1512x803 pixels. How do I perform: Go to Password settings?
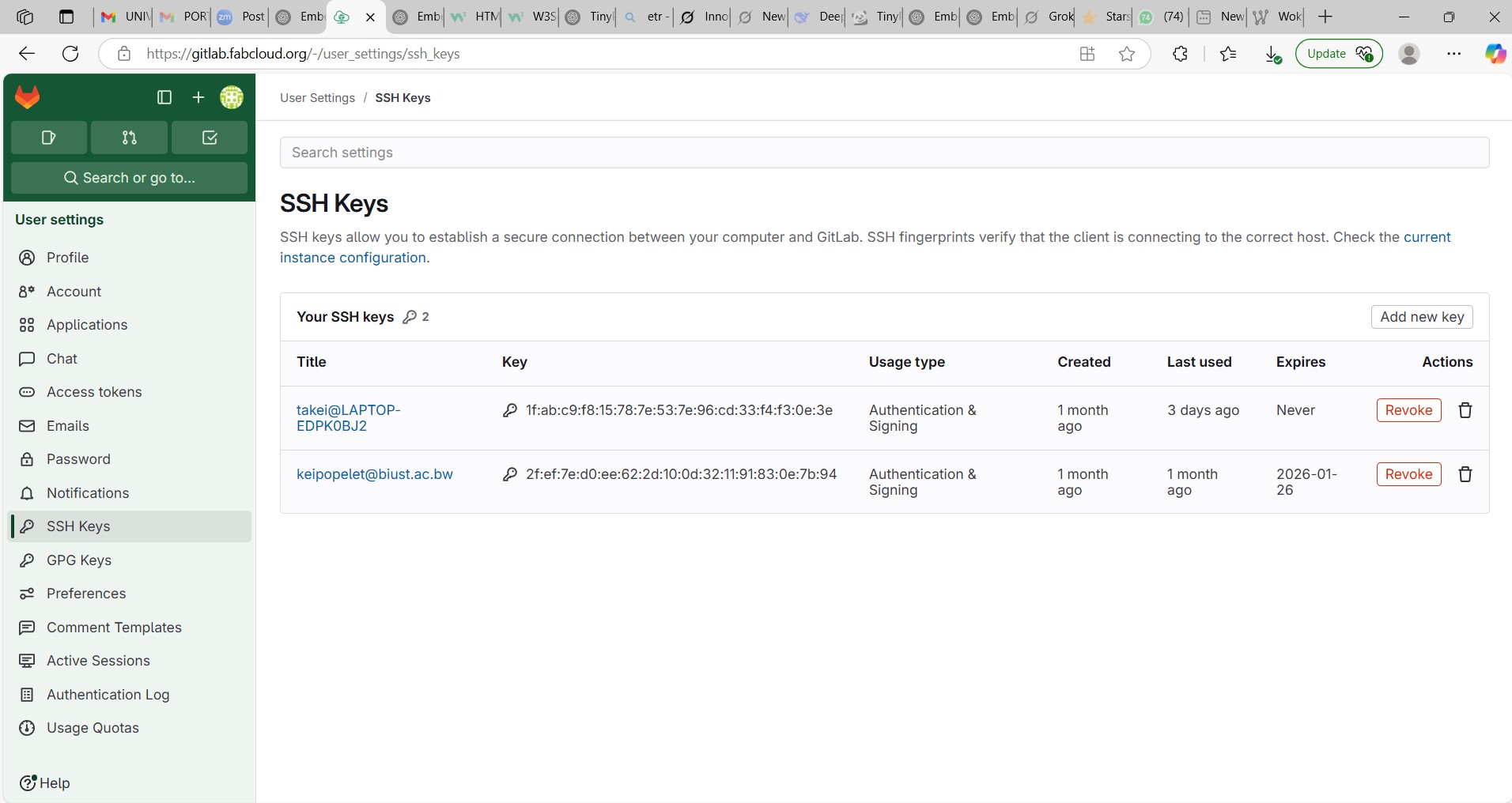130,459
